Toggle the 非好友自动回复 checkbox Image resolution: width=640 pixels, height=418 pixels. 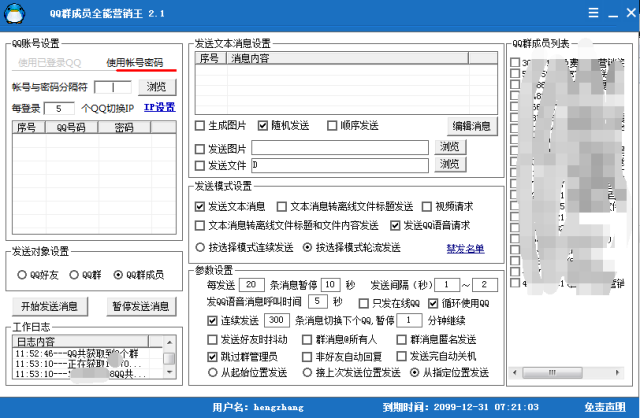tap(307, 357)
